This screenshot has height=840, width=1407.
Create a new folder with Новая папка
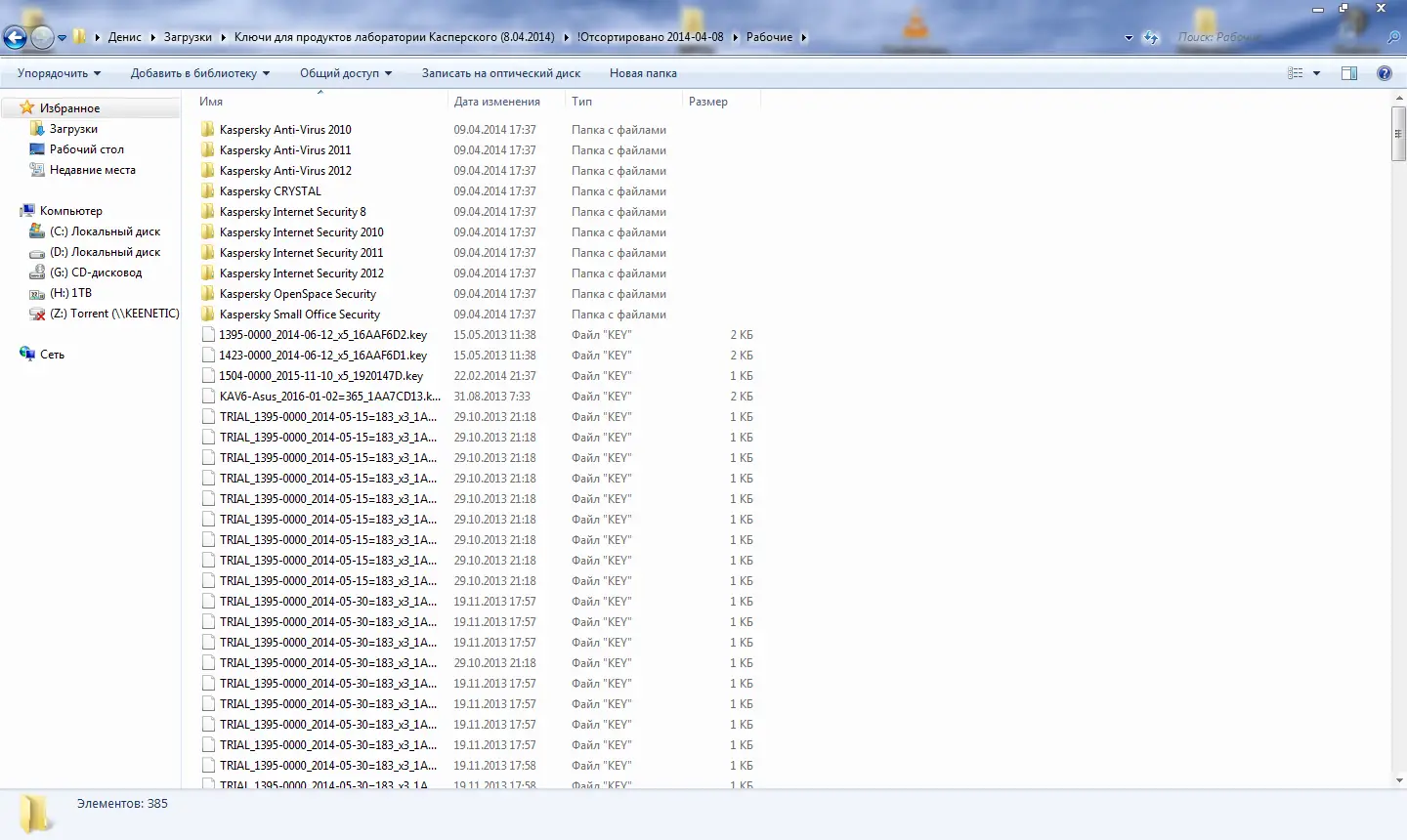(x=643, y=73)
